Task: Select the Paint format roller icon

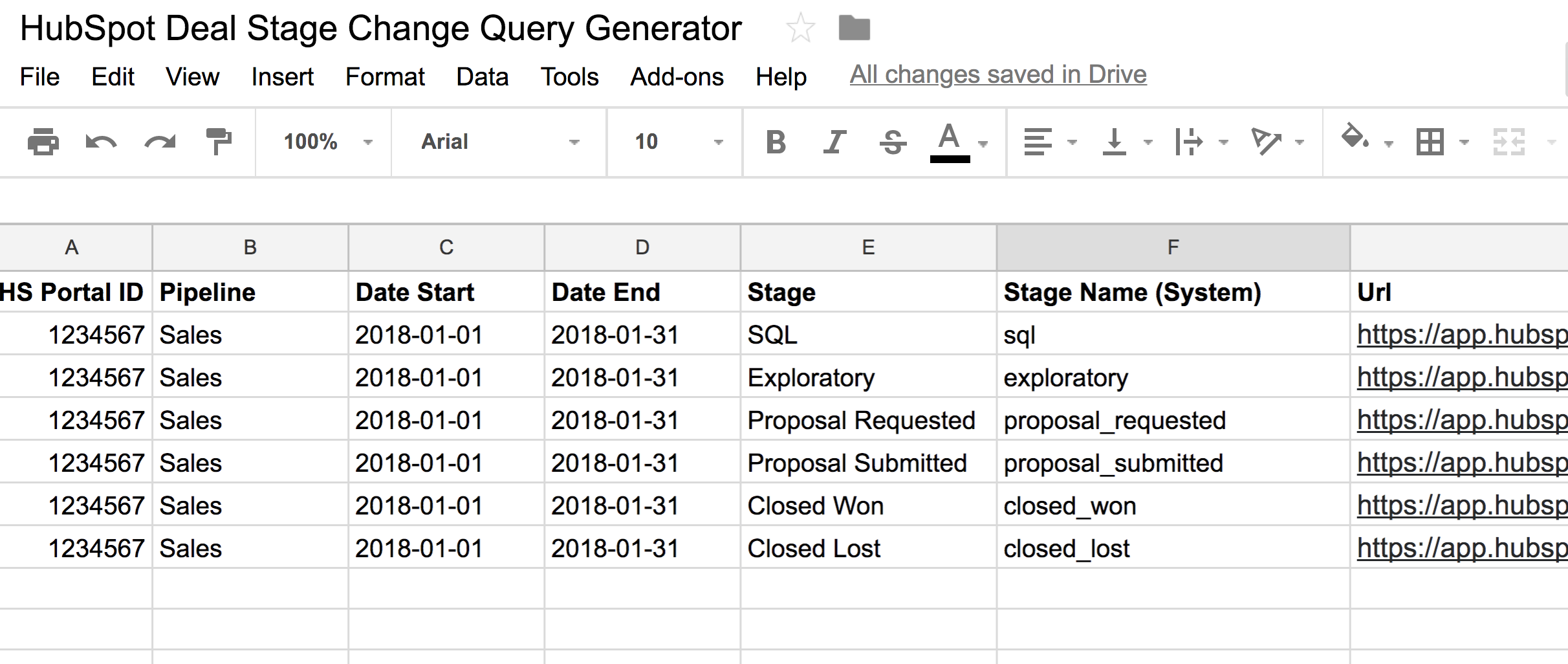Action: [x=219, y=142]
